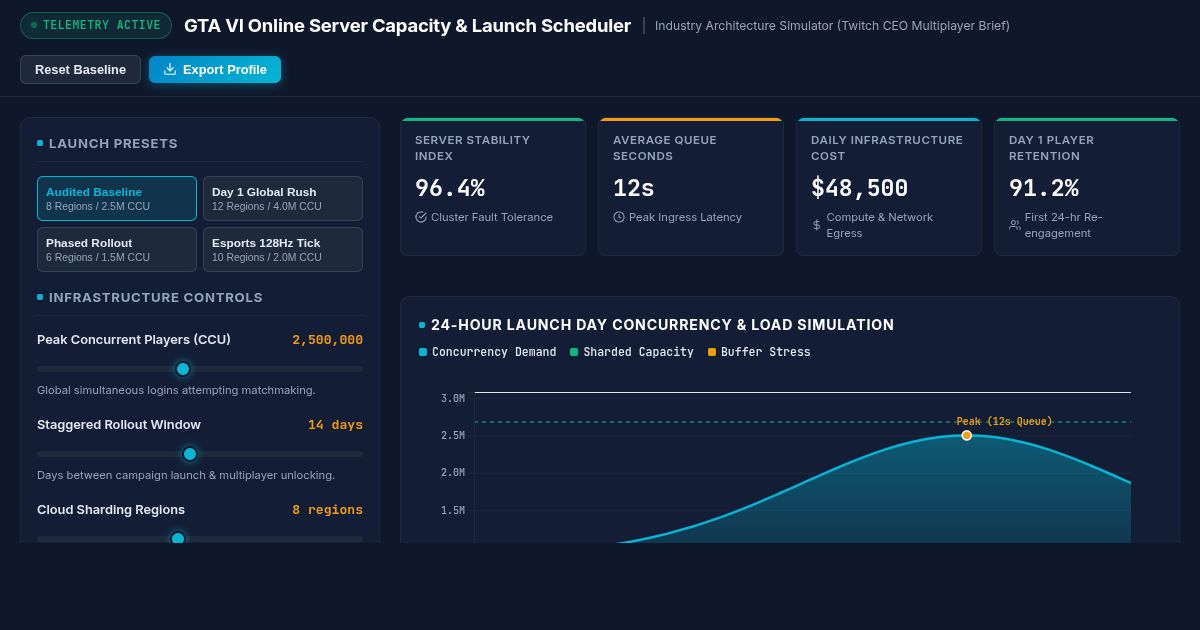Click the users icon beside First 24-hr Re-engagement

[1015, 225]
